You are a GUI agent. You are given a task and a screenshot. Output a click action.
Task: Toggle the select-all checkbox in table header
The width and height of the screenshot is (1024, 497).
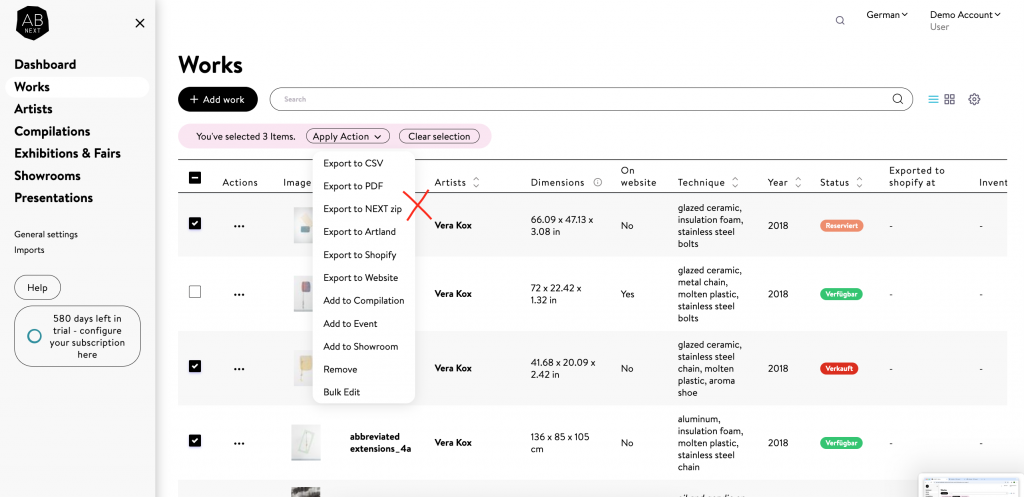195,178
